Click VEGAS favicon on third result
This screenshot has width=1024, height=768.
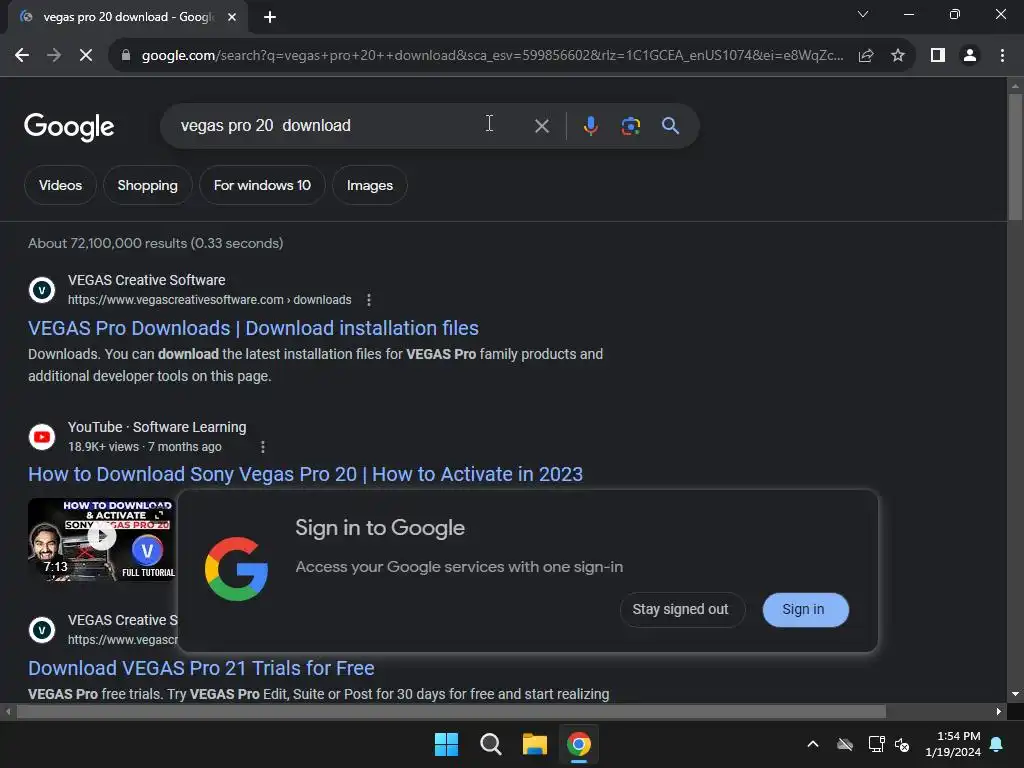click(42, 630)
